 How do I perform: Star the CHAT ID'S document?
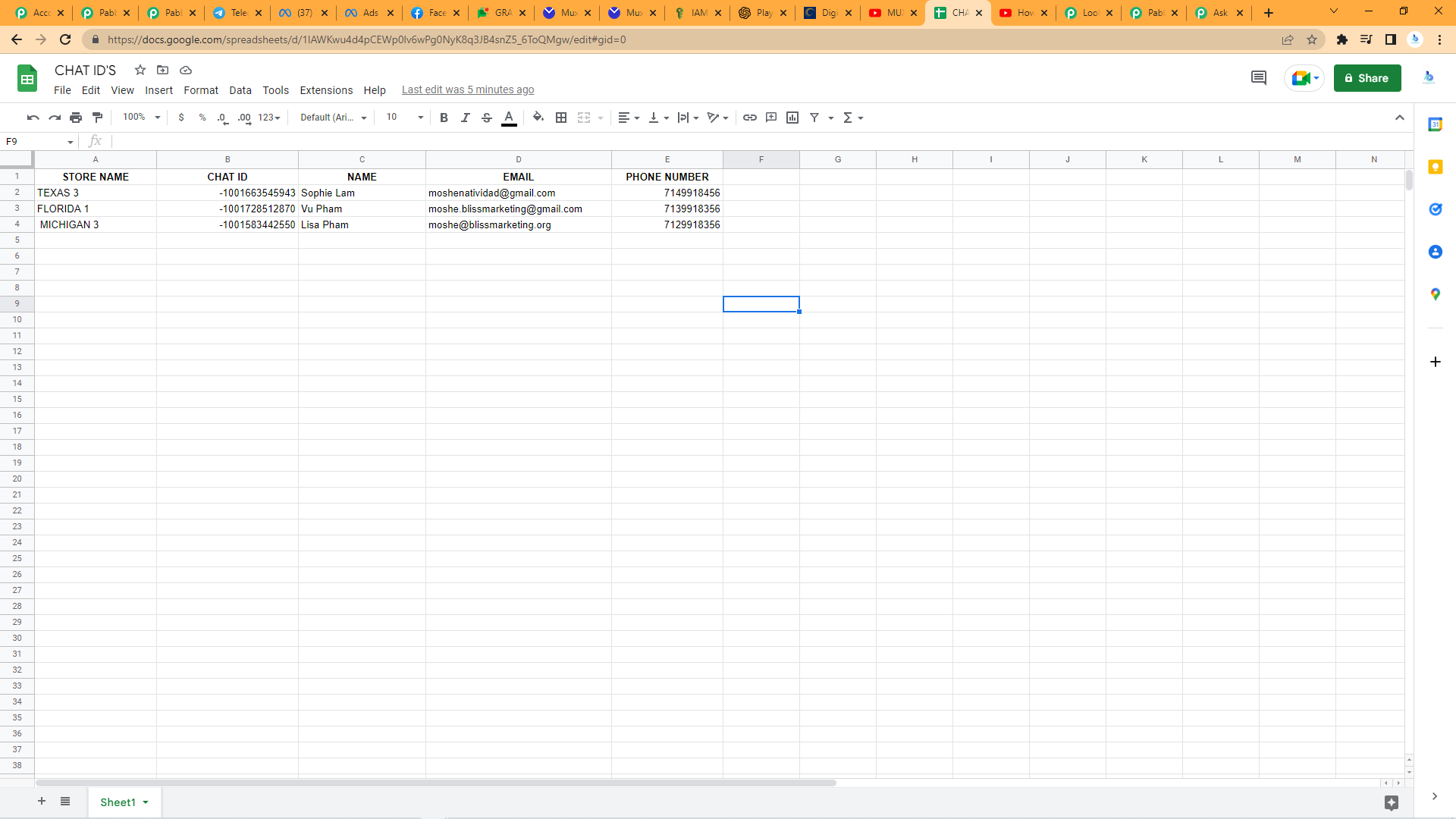tap(140, 71)
